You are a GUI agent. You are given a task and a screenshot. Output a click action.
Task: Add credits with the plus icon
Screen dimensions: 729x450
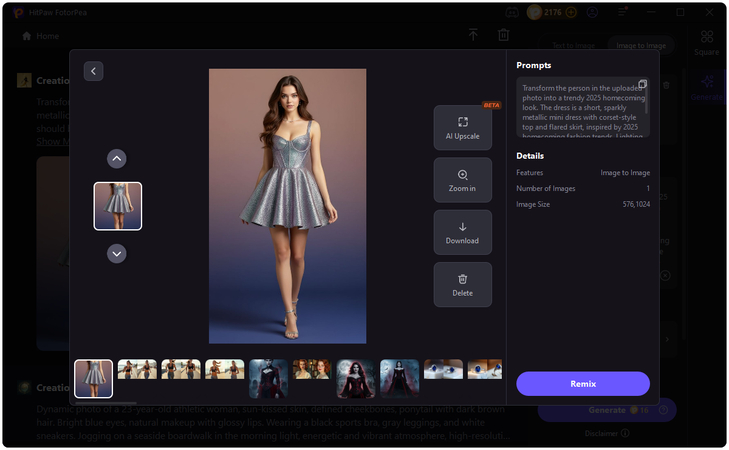pyautogui.click(x=572, y=13)
